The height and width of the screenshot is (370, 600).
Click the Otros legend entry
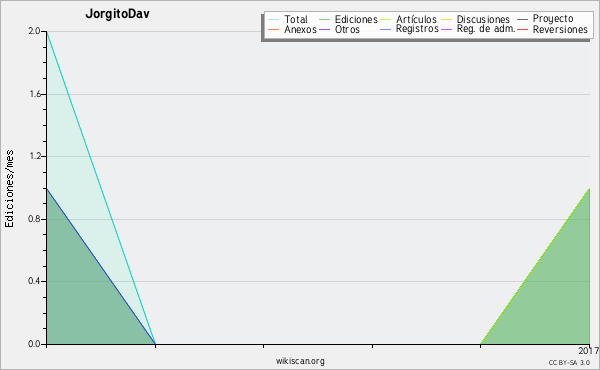[339, 29]
